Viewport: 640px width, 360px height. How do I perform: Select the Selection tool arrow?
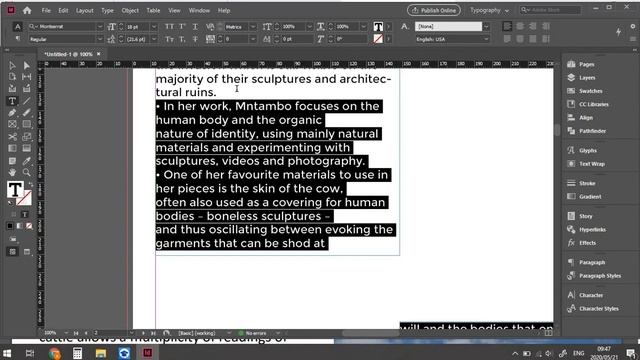(x=12, y=65)
